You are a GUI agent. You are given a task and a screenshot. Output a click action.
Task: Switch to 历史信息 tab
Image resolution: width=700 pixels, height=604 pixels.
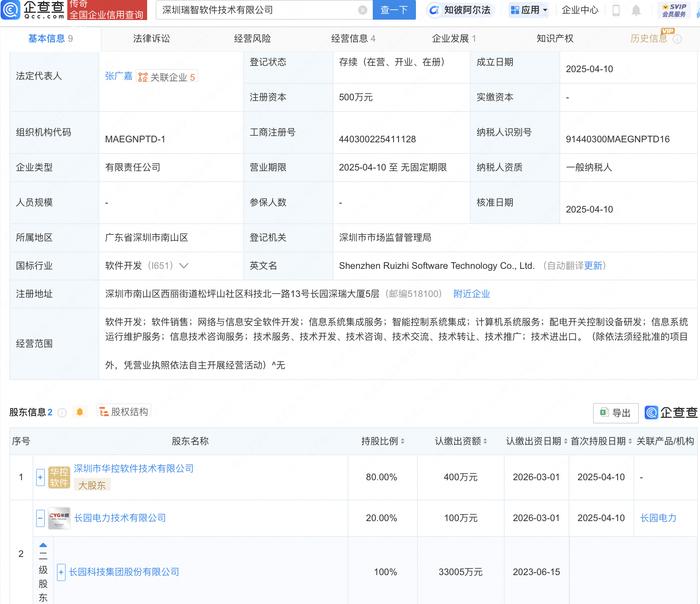648,39
